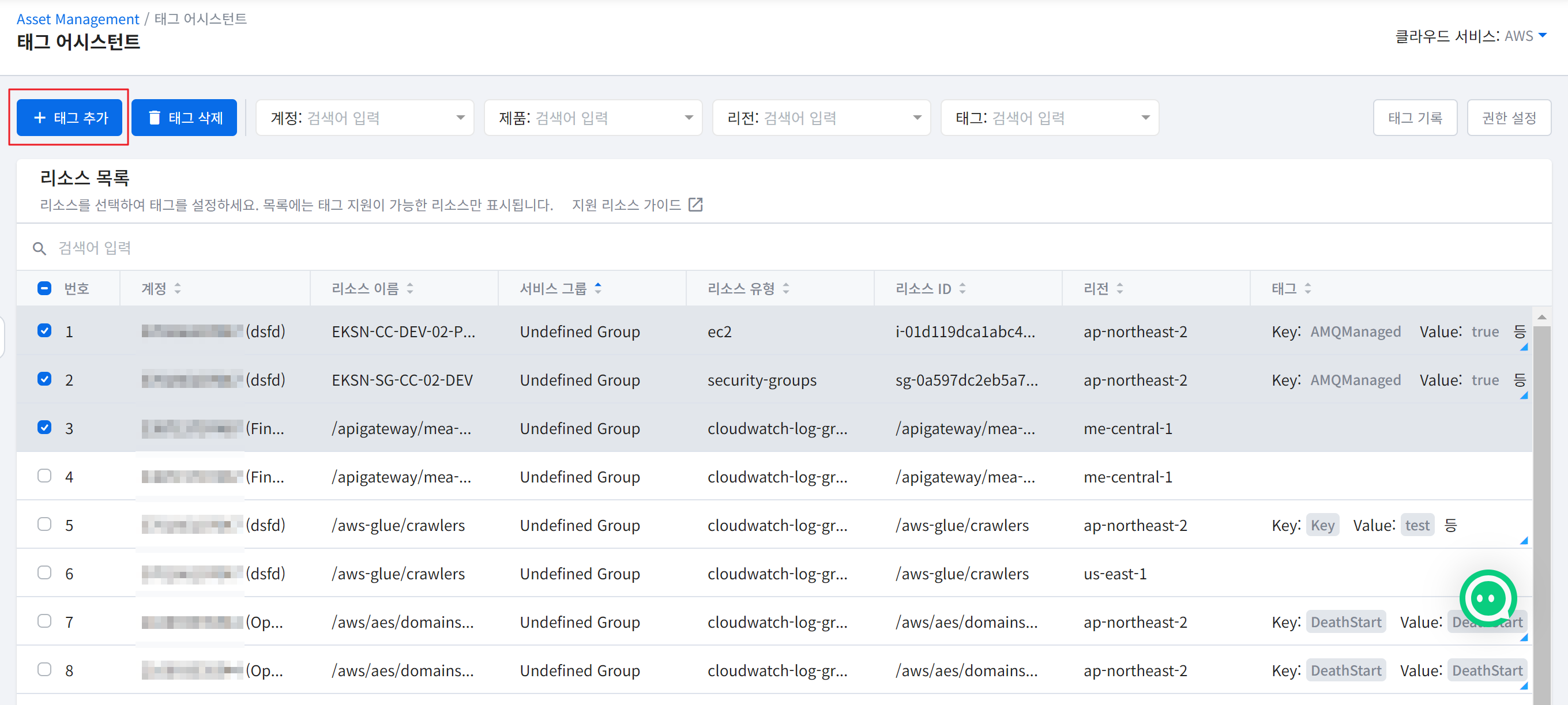Viewport: 1568px width, 705px height.
Task: Click the search magnifier icon in resource list
Action: click(40, 248)
